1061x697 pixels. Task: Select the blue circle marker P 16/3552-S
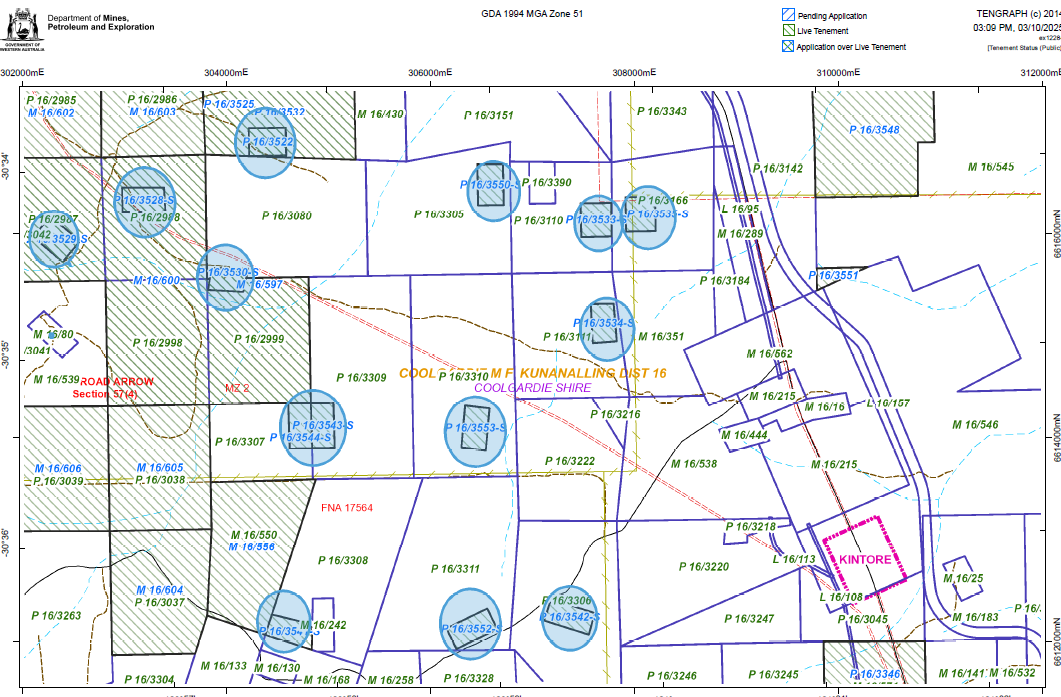pos(470,623)
